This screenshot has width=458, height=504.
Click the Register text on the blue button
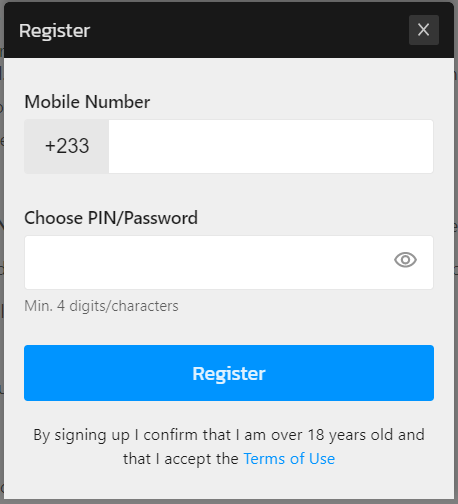(x=229, y=373)
